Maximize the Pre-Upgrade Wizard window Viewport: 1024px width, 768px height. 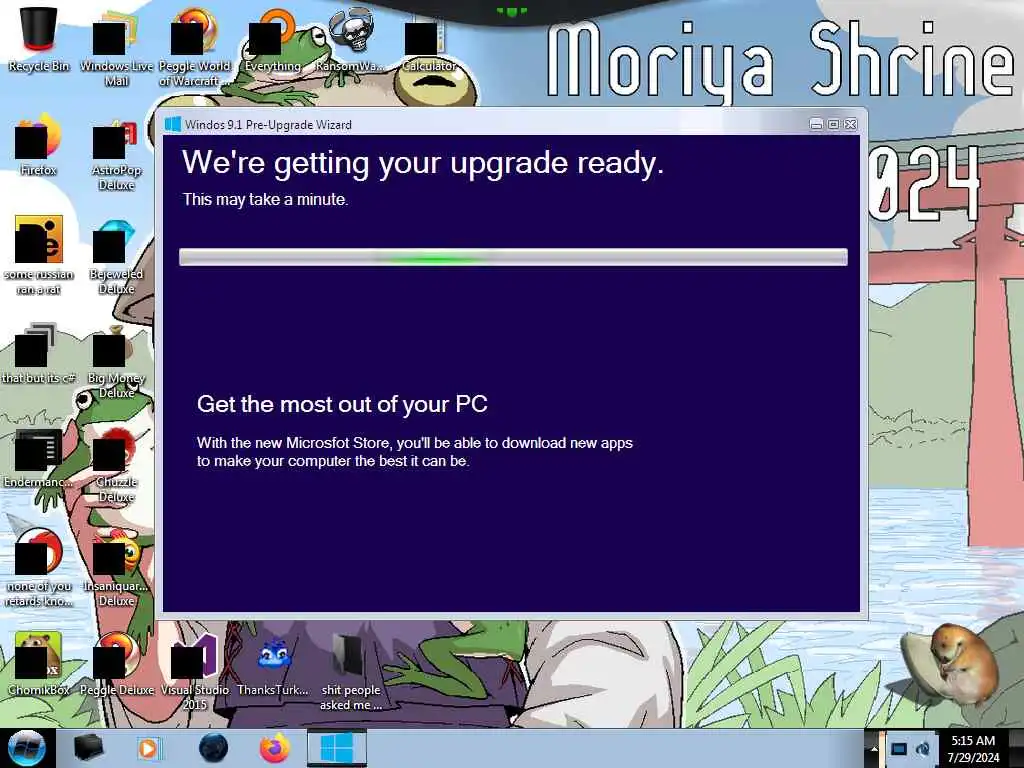[833, 124]
